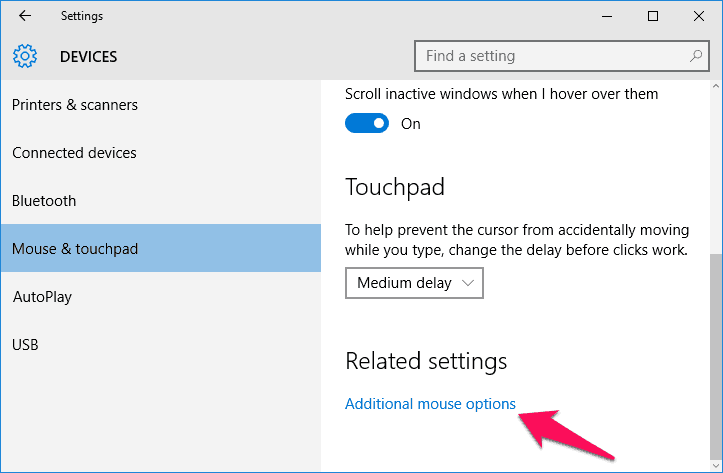Click the scrollbar down arrow
Image resolution: width=723 pixels, height=473 pixels.
tap(716, 466)
